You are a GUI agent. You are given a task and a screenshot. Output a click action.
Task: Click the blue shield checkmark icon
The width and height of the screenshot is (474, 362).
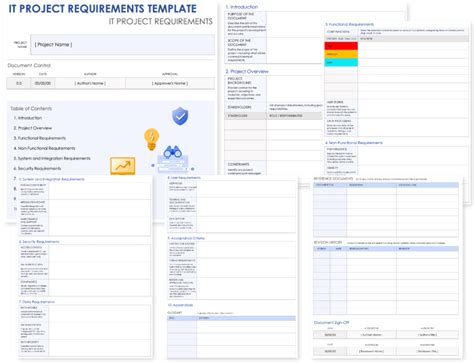180,116
